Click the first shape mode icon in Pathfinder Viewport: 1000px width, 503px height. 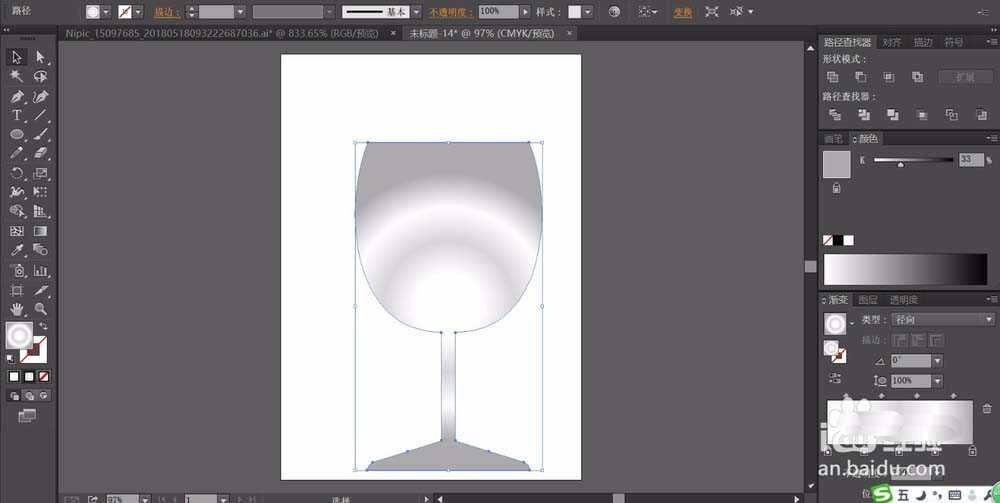click(832, 77)
